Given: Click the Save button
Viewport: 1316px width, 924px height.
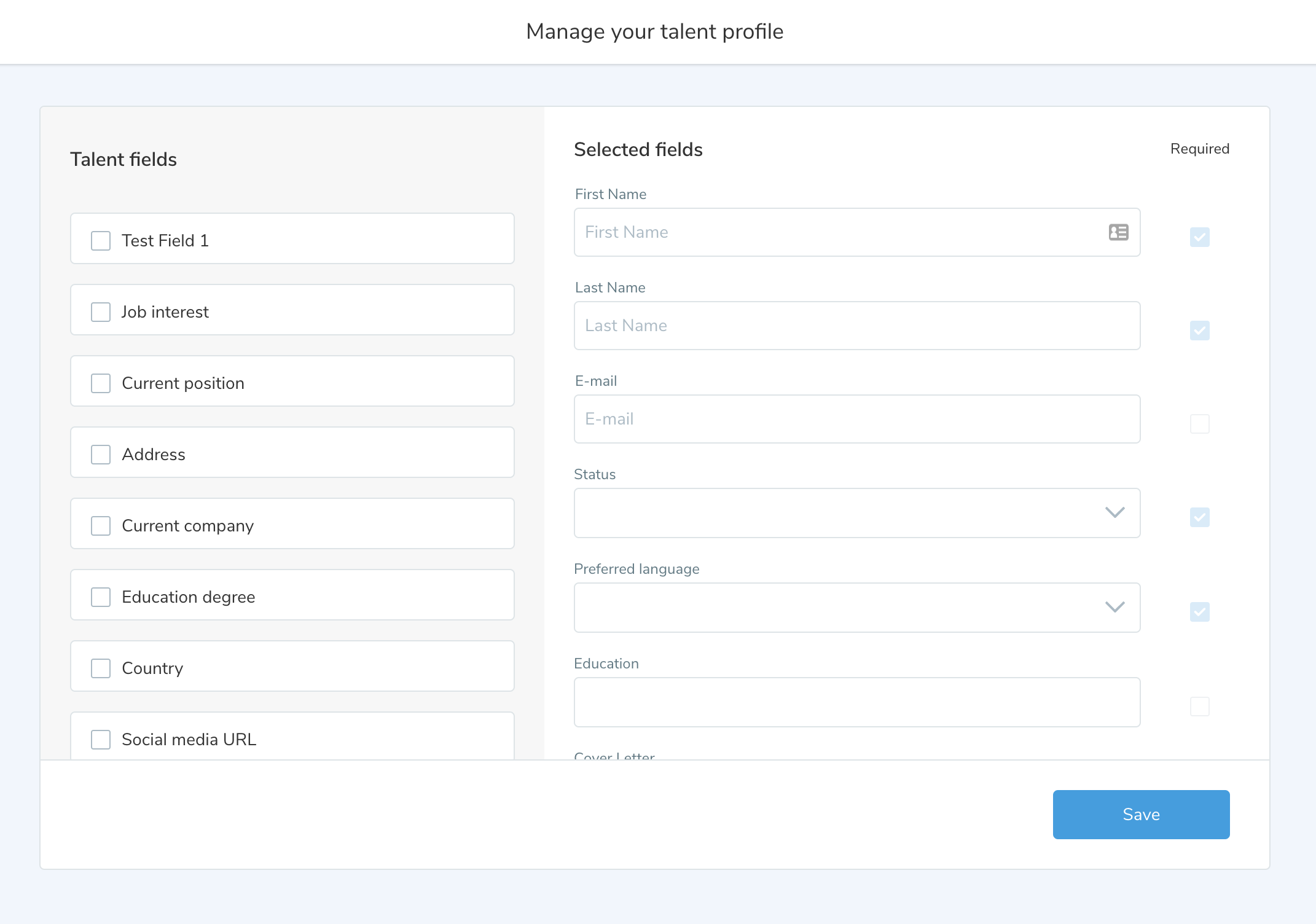Looking at the screenshot, I should coord(1141,815).
